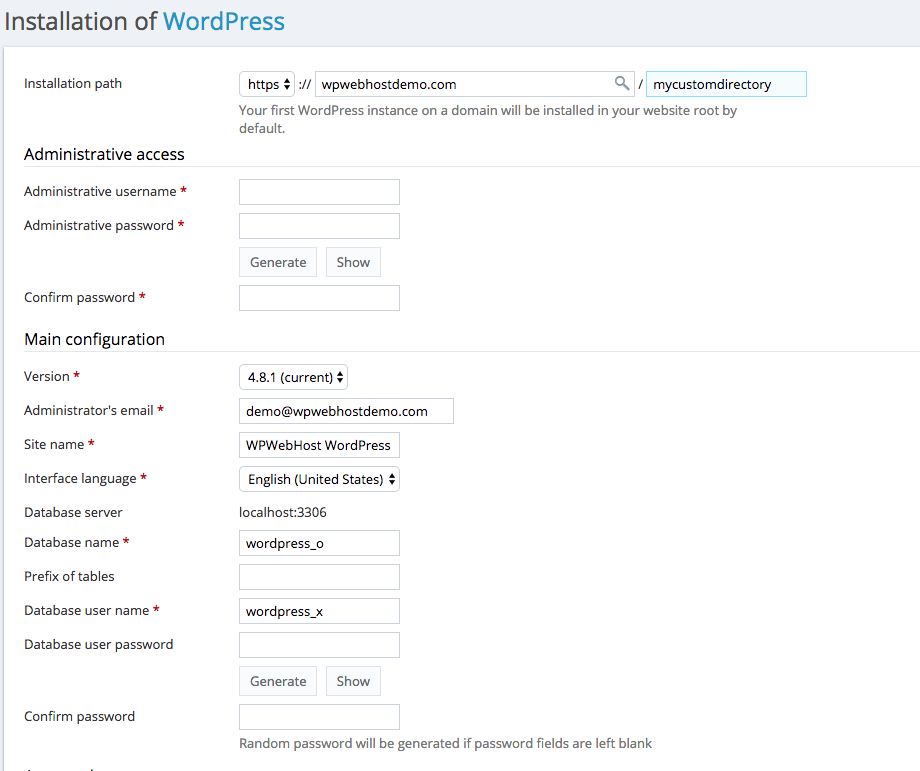Screen dimensions: 920x771
Task: Open the https protocol dropdown
Action: point(267,84)
